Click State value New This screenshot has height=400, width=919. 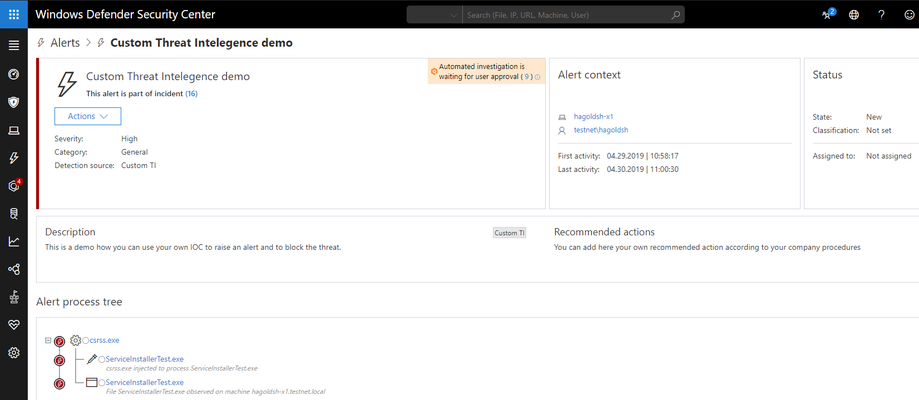874,117
